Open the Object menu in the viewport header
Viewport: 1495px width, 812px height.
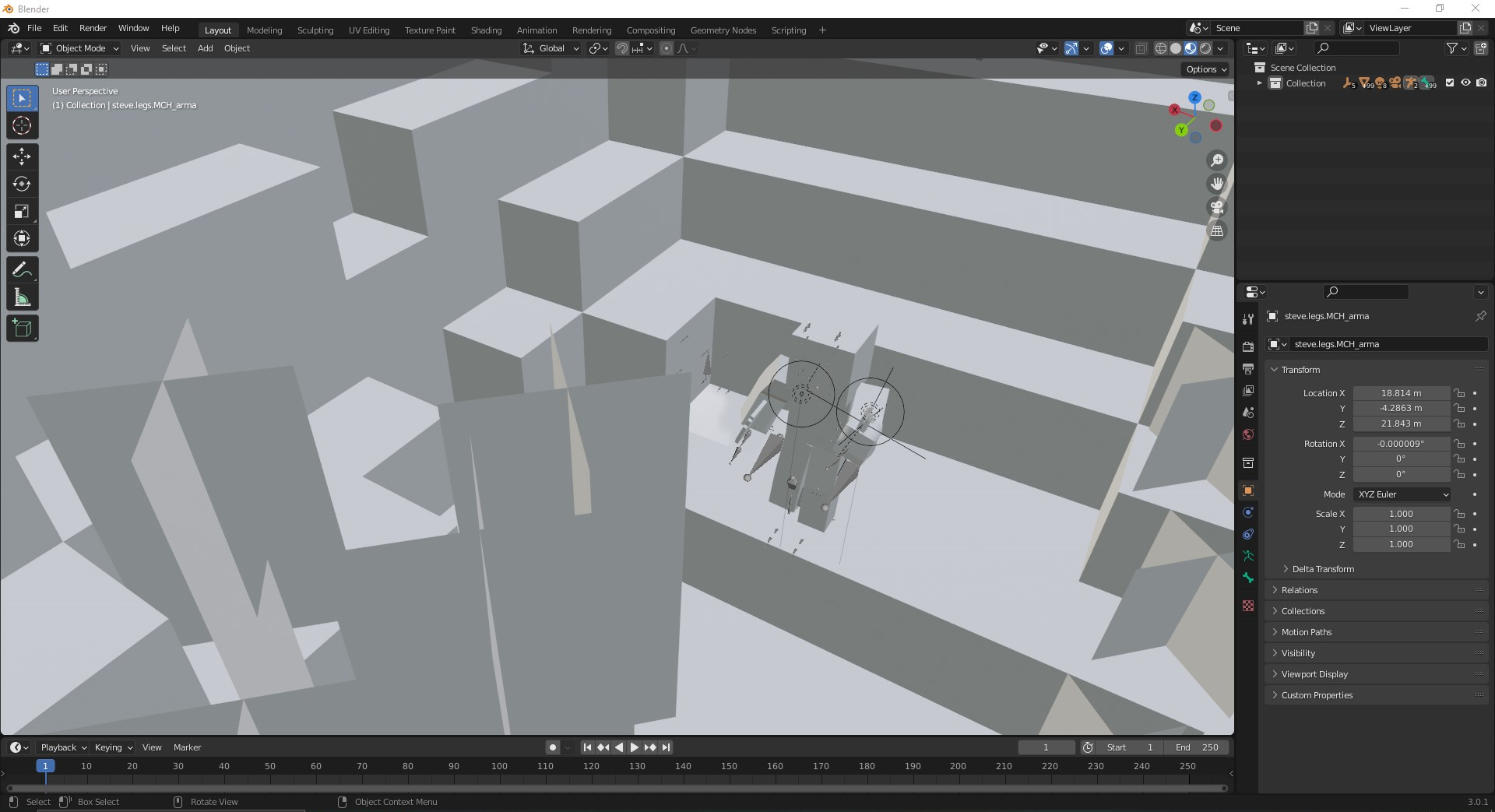pyautogui.click(x=237, y=48)
